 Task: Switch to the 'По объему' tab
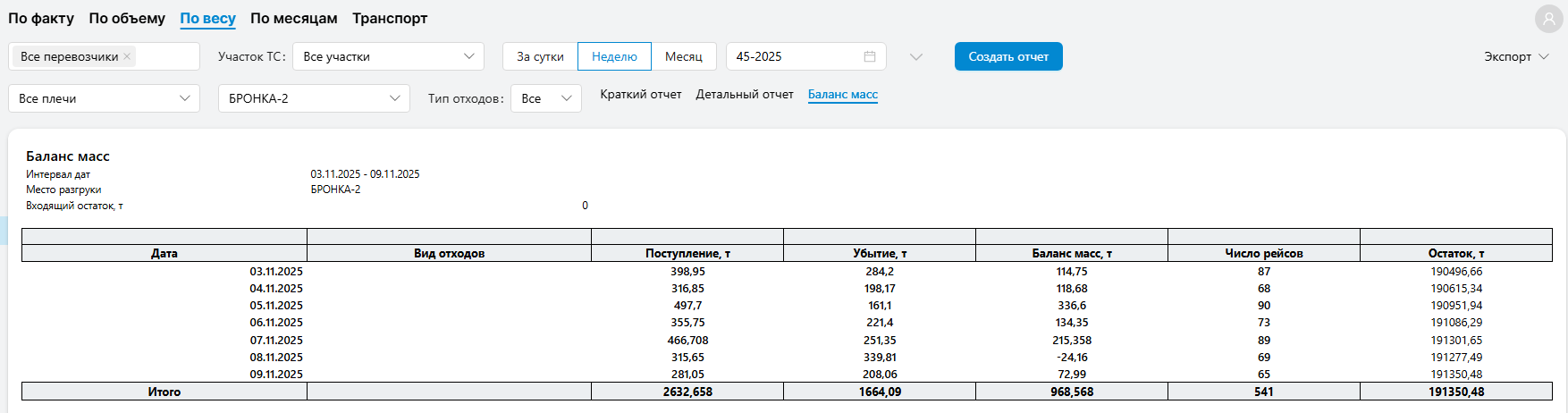[127, 18]
